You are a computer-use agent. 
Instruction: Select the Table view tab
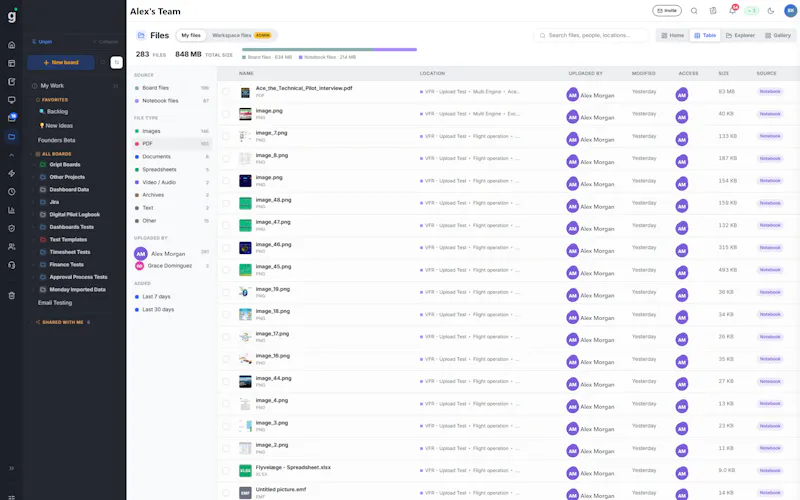pos(705,35)
